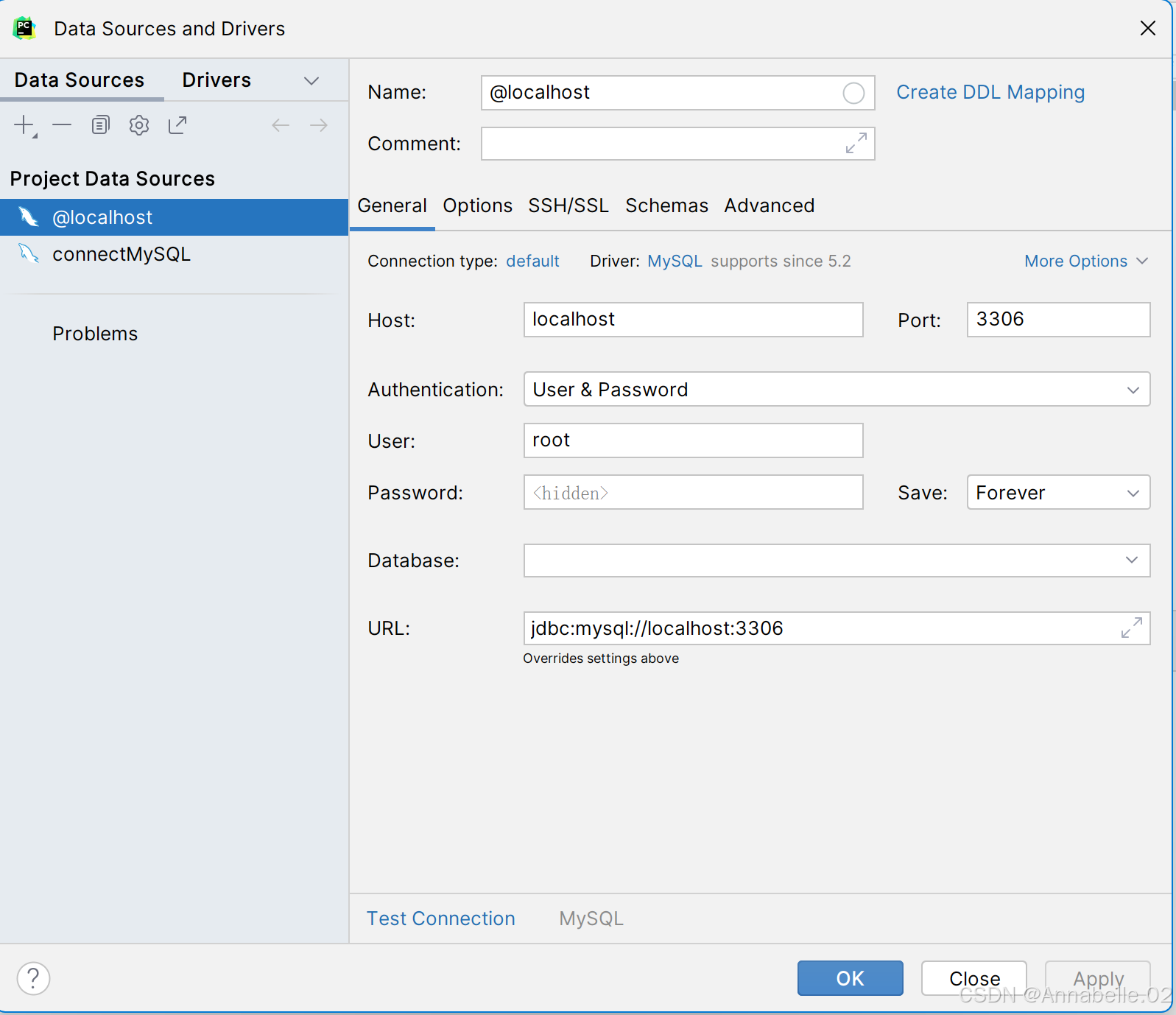Select the General tab
The width and height of the screenshot is (1176, 1015).
(x=392, y=206)
